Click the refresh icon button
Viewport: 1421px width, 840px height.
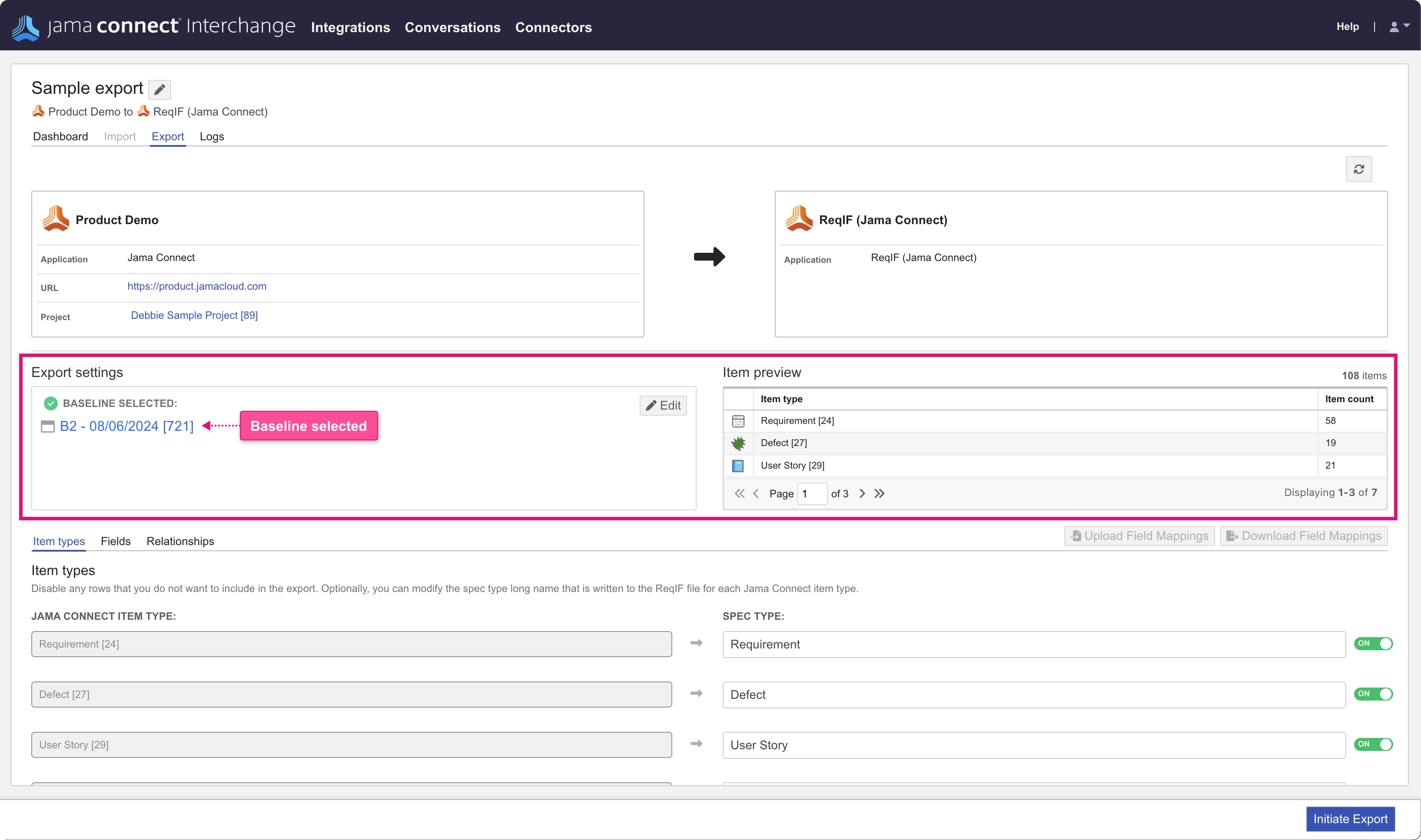(x=1359, y=169)
